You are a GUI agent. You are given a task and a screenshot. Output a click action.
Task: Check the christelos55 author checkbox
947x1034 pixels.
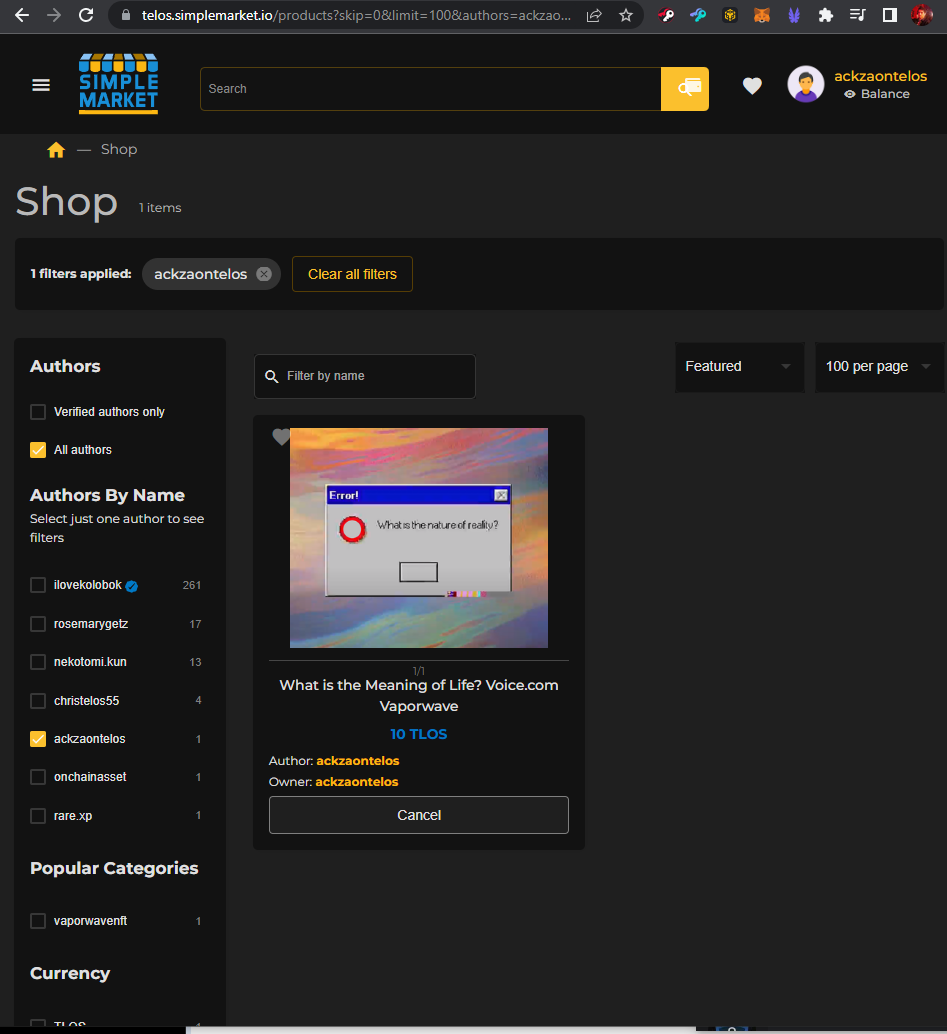38,700
